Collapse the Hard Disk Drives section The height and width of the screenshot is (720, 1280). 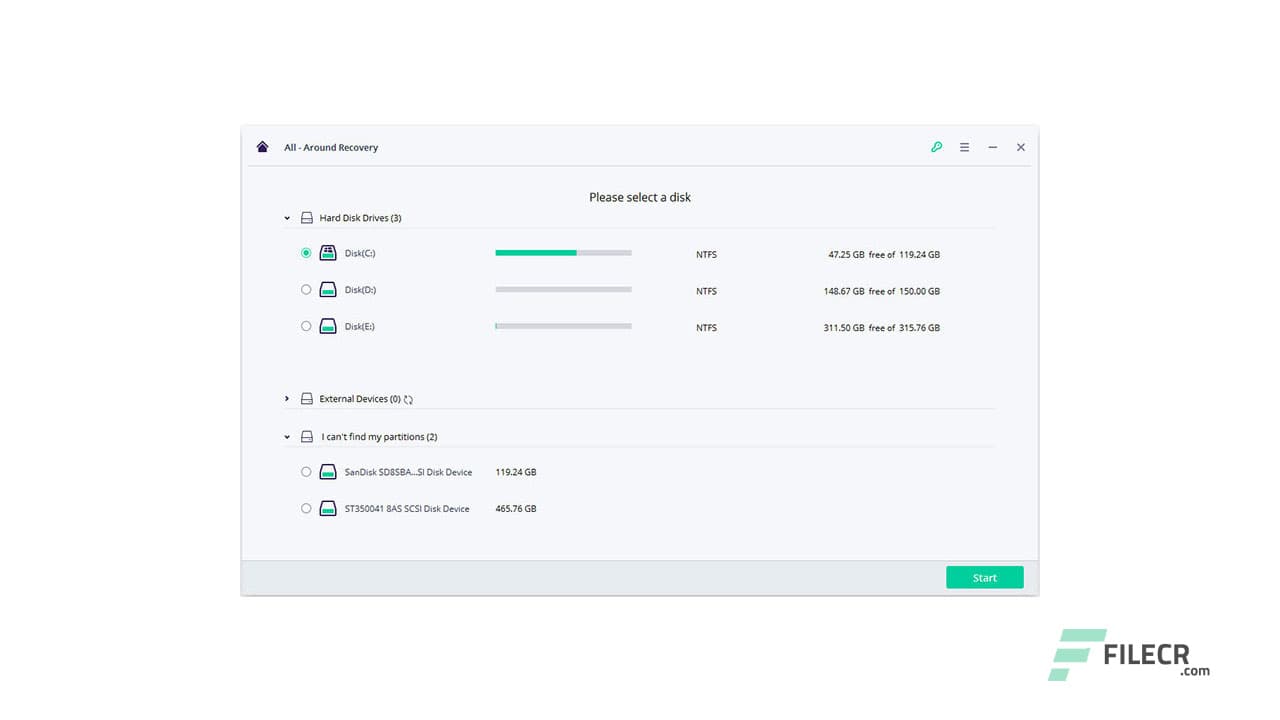[287, 217]
